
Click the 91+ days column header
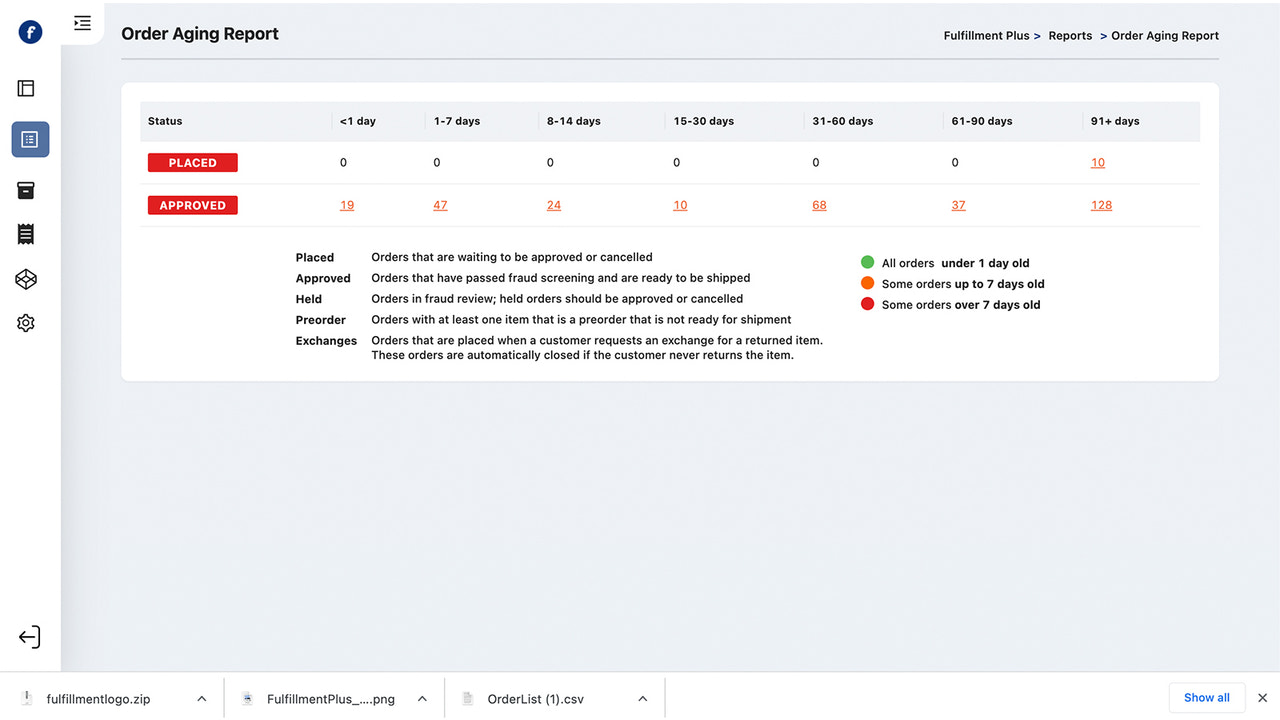tap(1115, 121)
